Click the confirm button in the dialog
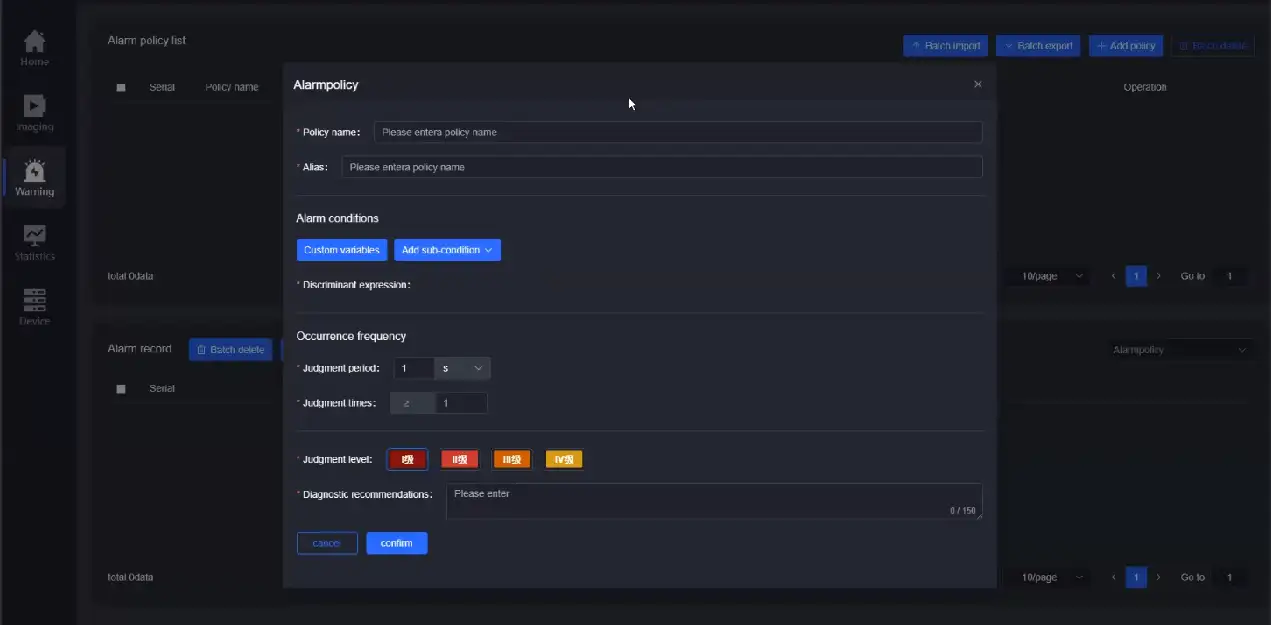The height and width of the screenshot is (625, 1271). click(x=397, y=542)
